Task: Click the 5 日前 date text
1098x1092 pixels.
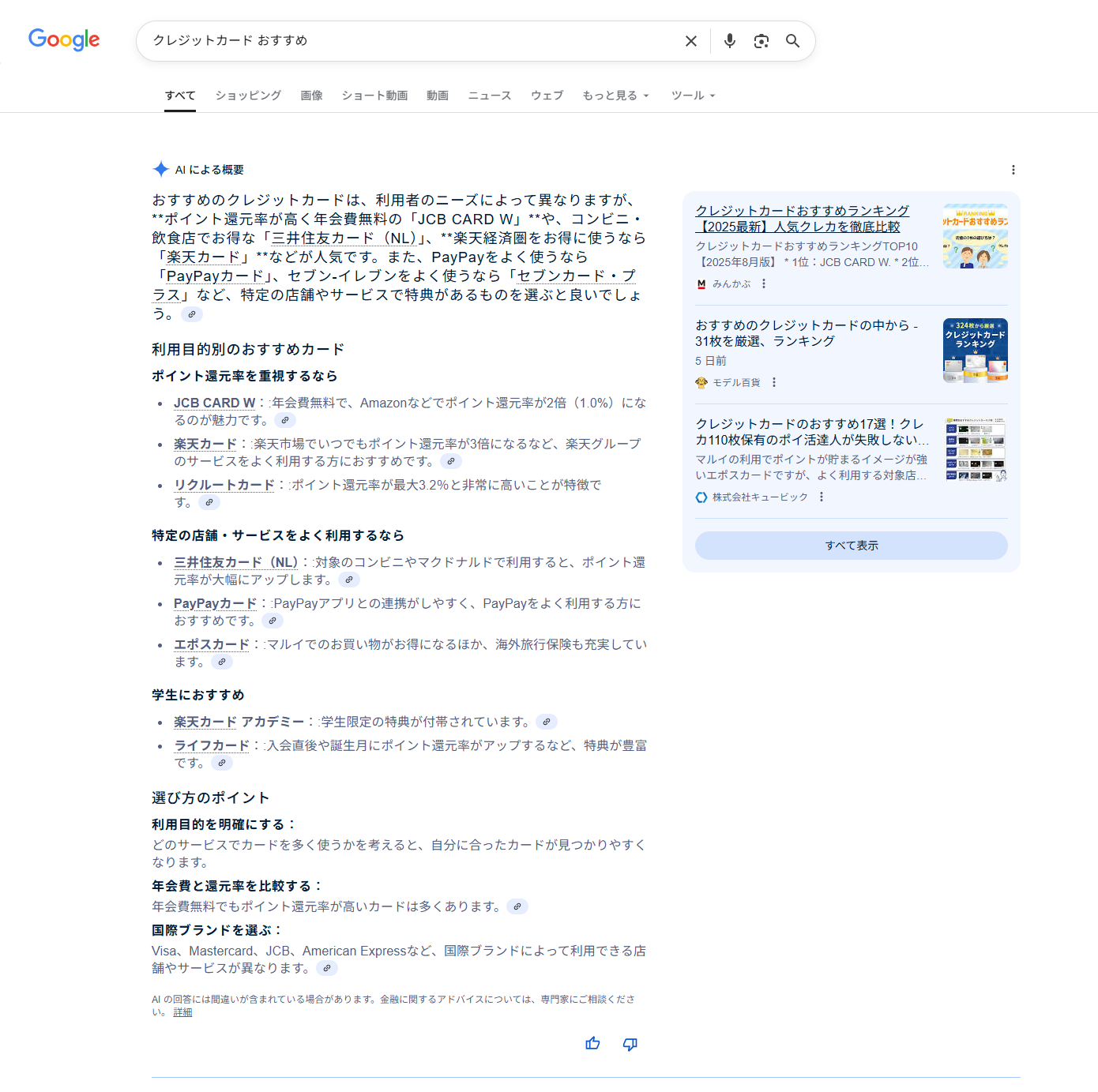Action: coord(711,361)
